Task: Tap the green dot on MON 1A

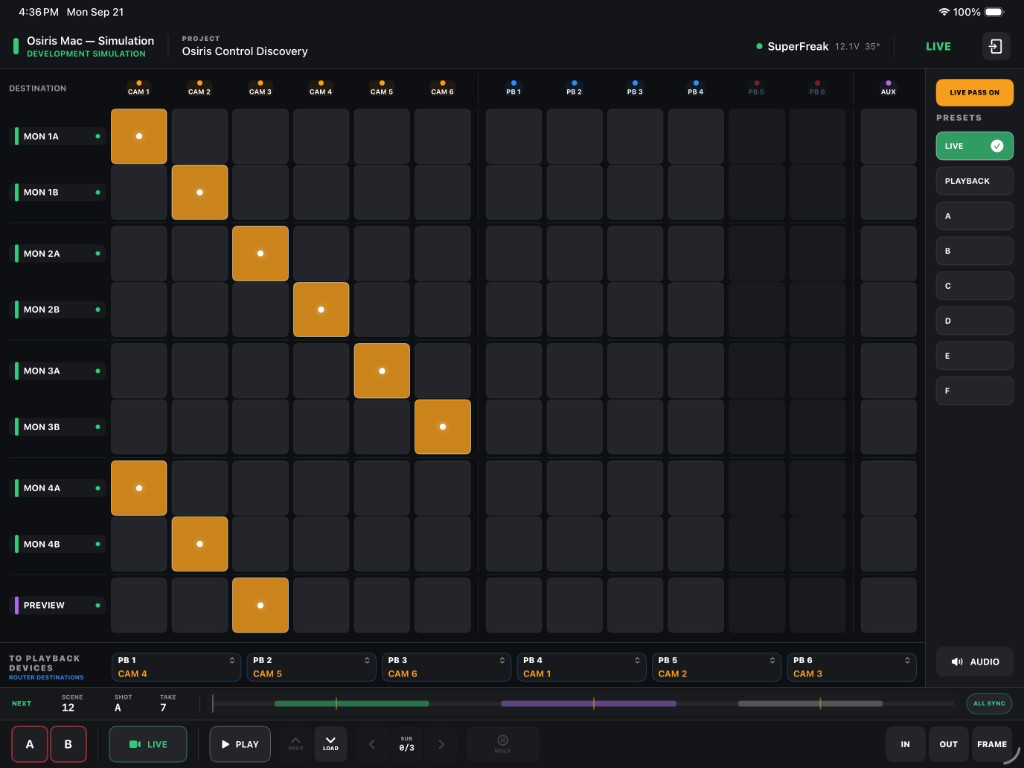Action: click(98, 136)
